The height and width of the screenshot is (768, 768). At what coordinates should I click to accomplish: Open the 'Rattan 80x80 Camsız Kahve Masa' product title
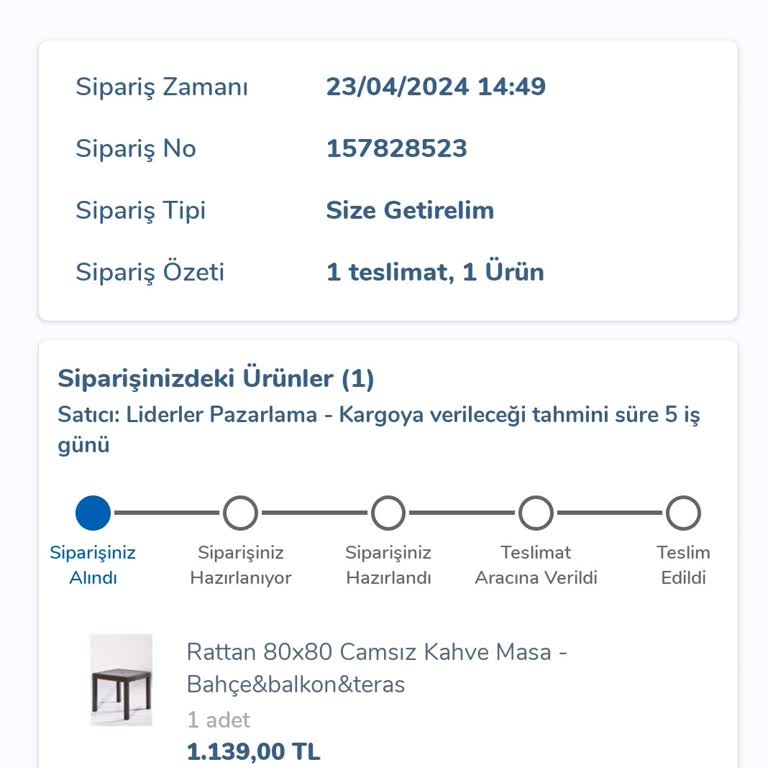click(377, 668)
